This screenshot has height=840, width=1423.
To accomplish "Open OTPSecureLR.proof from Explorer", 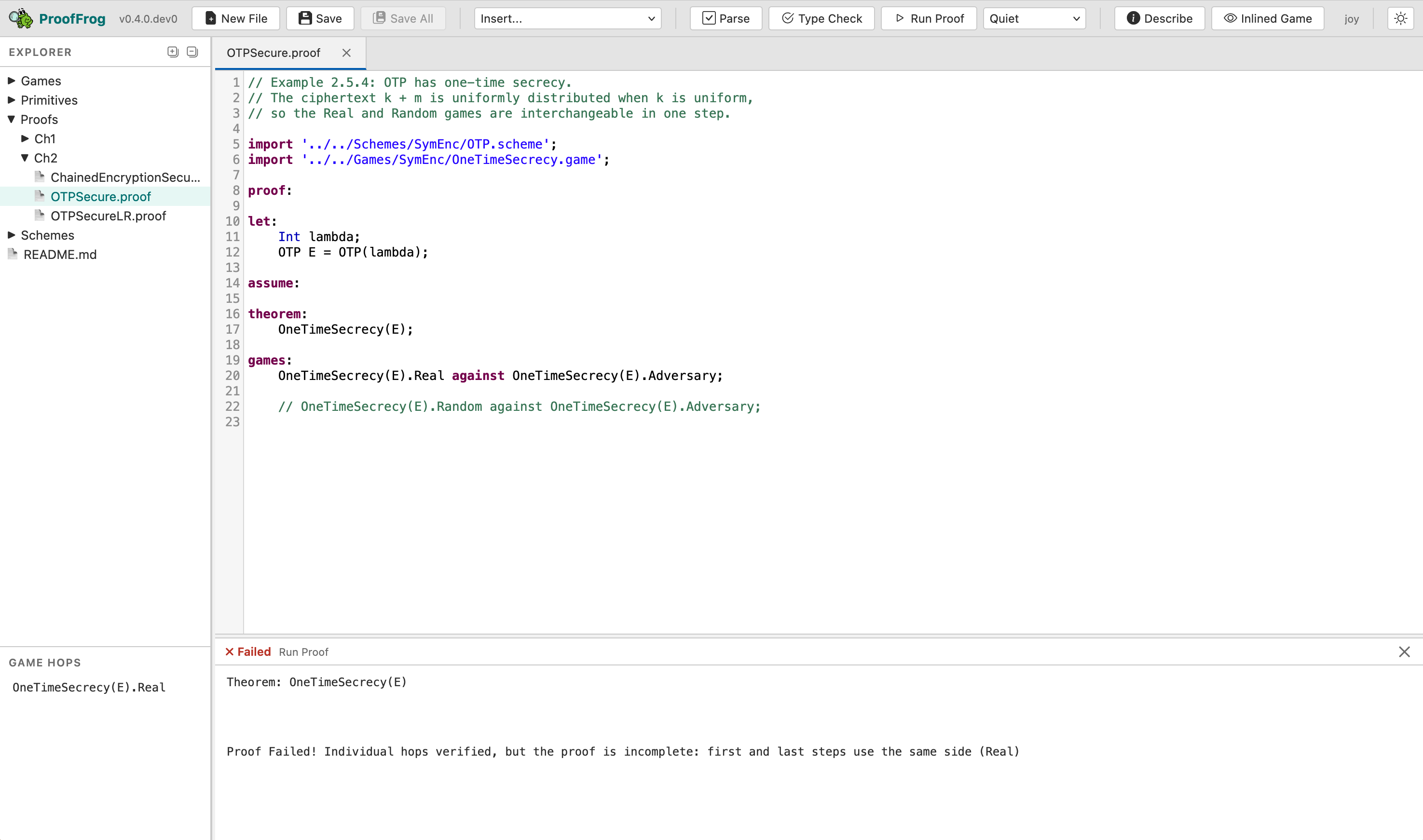I will pyautogui.click(x=108, y=216).
